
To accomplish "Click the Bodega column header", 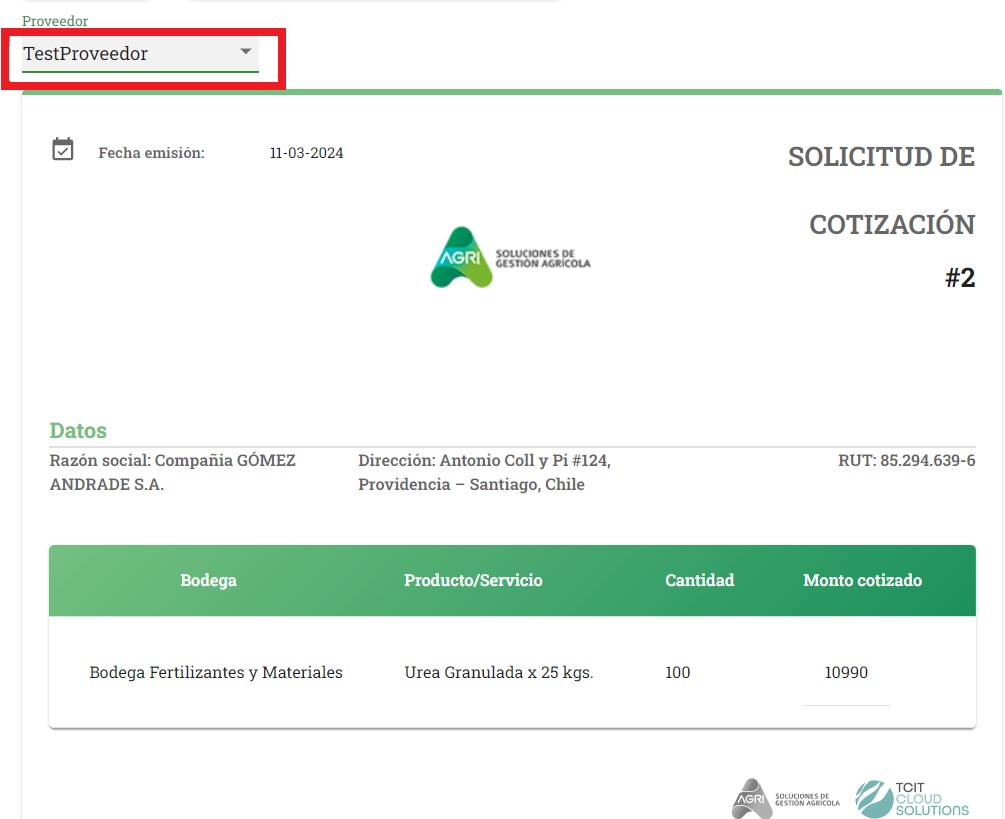I will 208,581.
